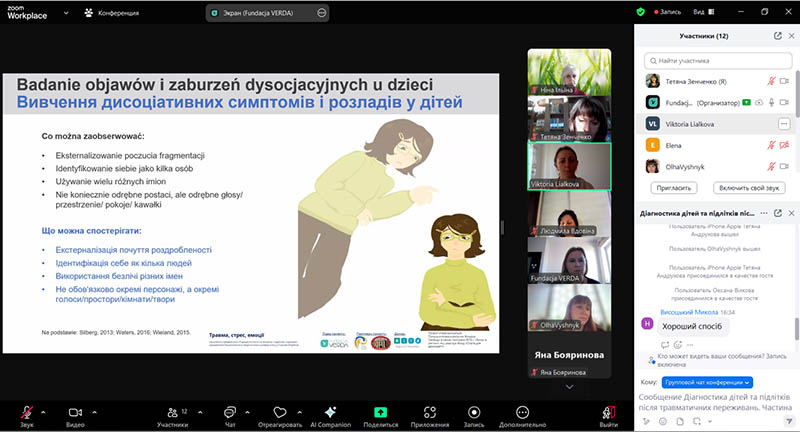The image size is (800, 432).
Task: Open Групповой чат конференции recipient dropdown
Action: pos(707,382)
